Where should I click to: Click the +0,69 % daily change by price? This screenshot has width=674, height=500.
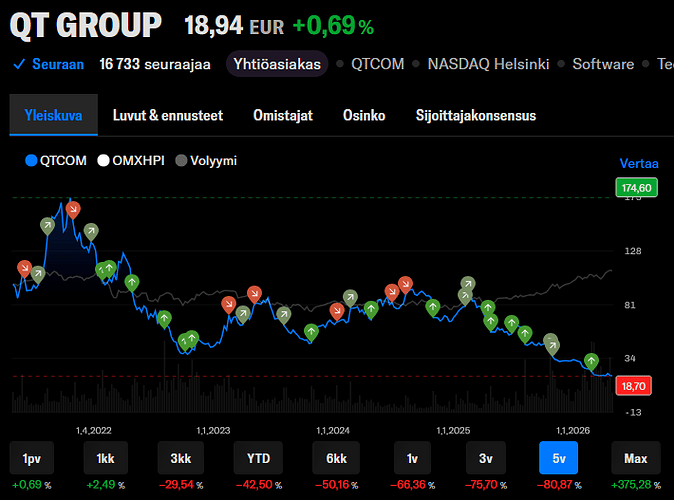(333, 26)
